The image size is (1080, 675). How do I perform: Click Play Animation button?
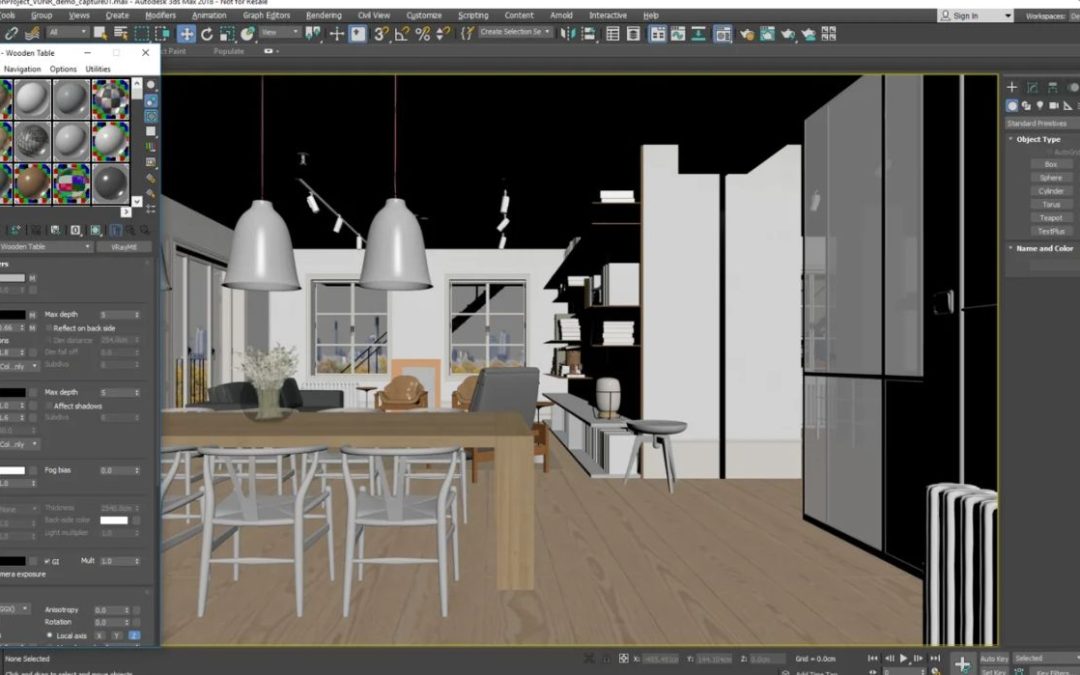coord(904,658)
